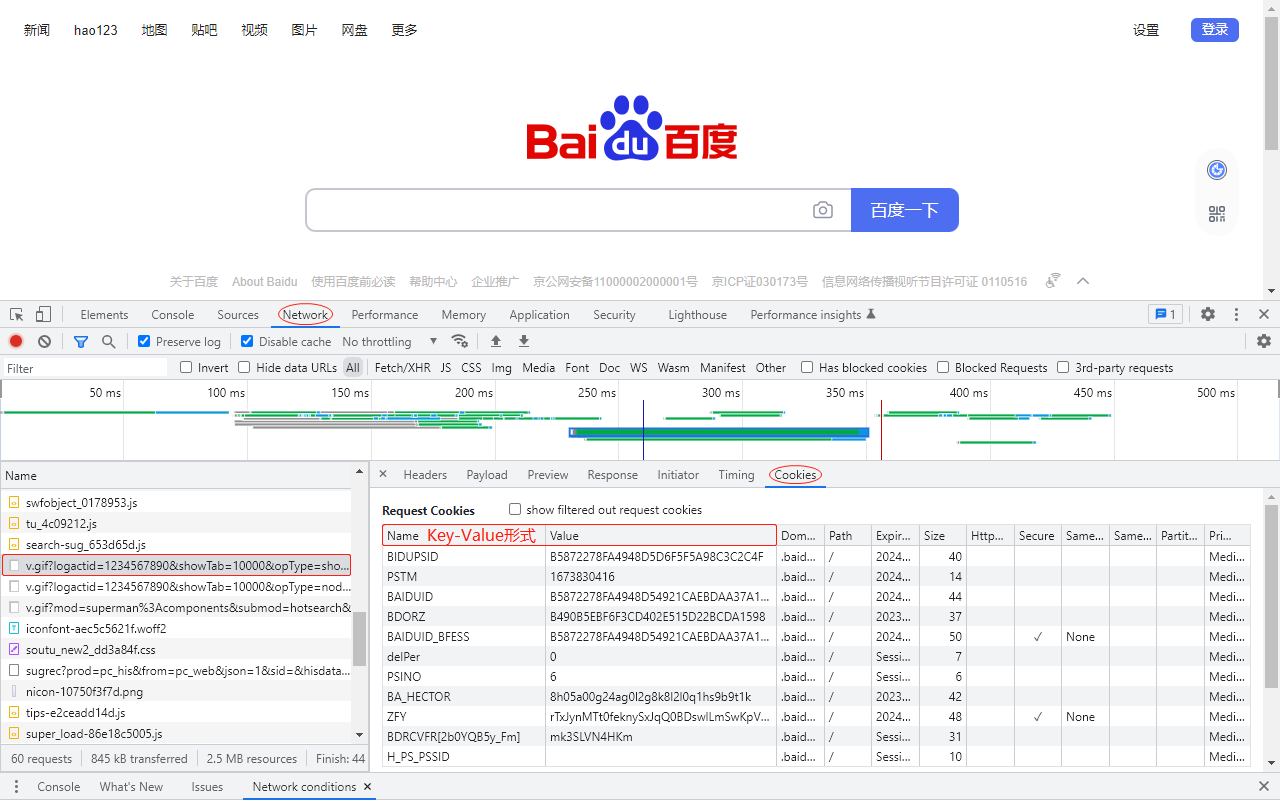Activate the inspect element picker icon
The width and height of the screenshot is (1280, 800).
click(x=17, y=314)
